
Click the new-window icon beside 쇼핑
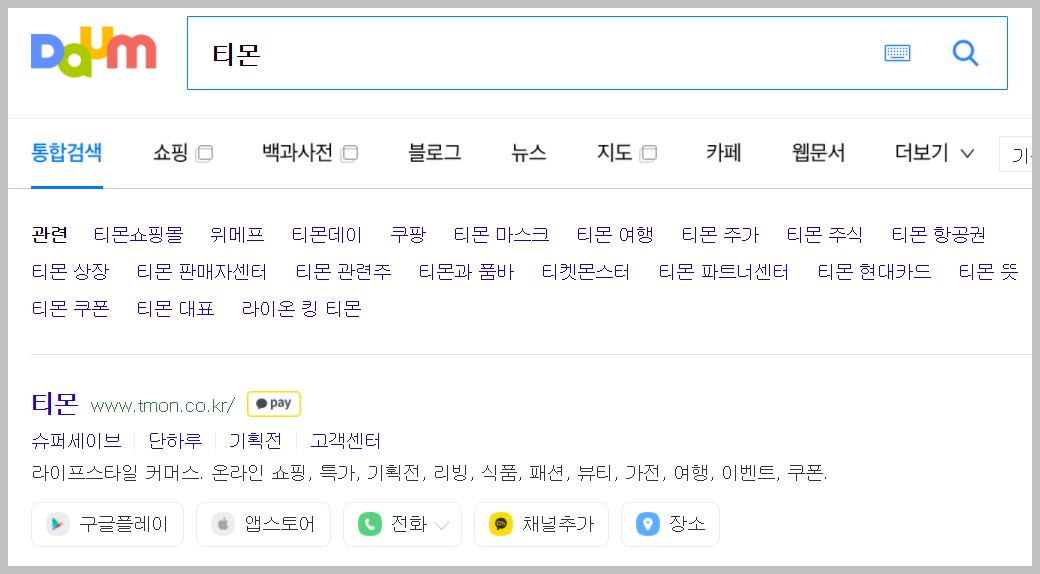pyautogui.click(x=204, y=154)
